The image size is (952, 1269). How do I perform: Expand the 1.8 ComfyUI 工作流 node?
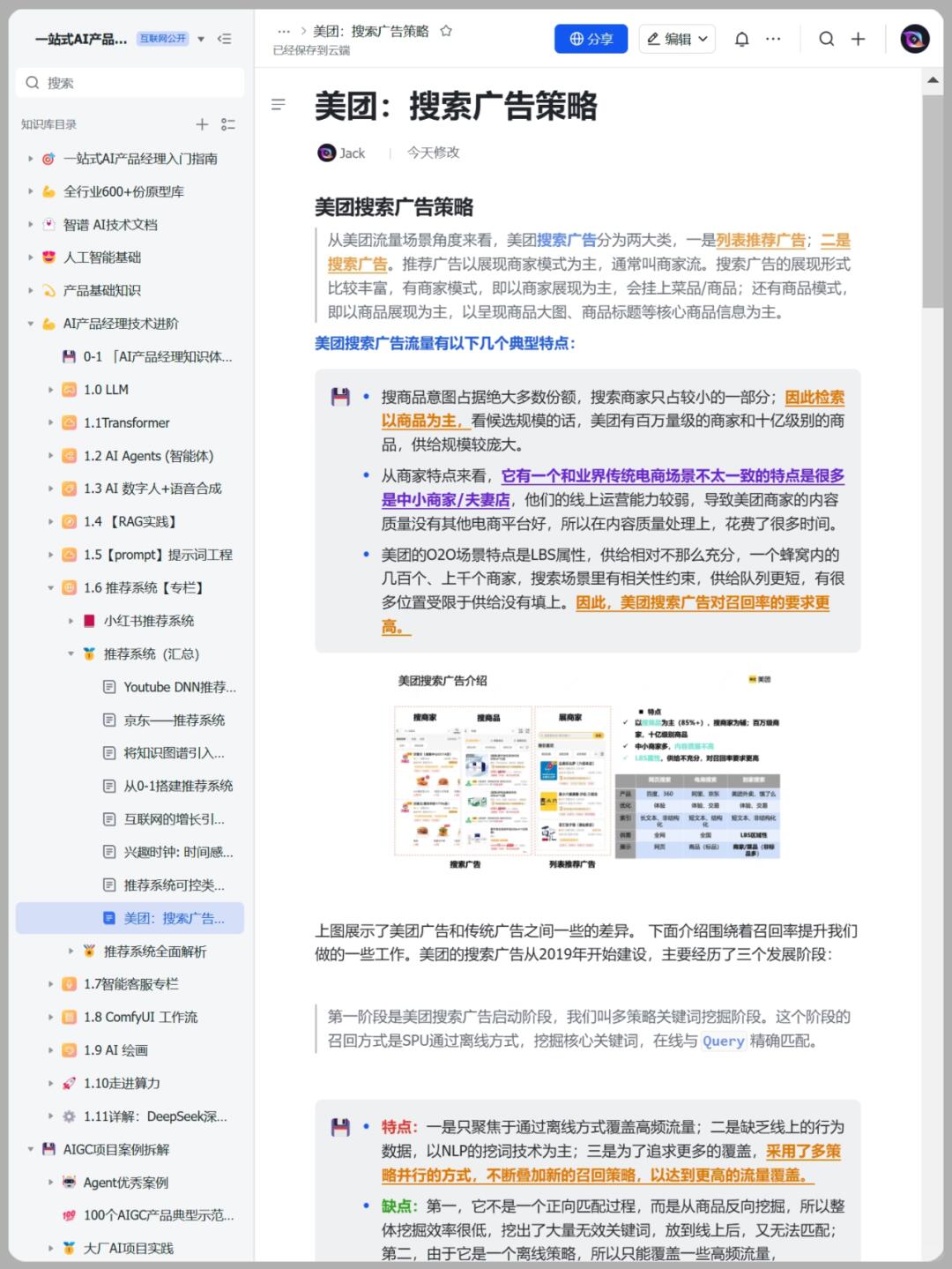50,1017
